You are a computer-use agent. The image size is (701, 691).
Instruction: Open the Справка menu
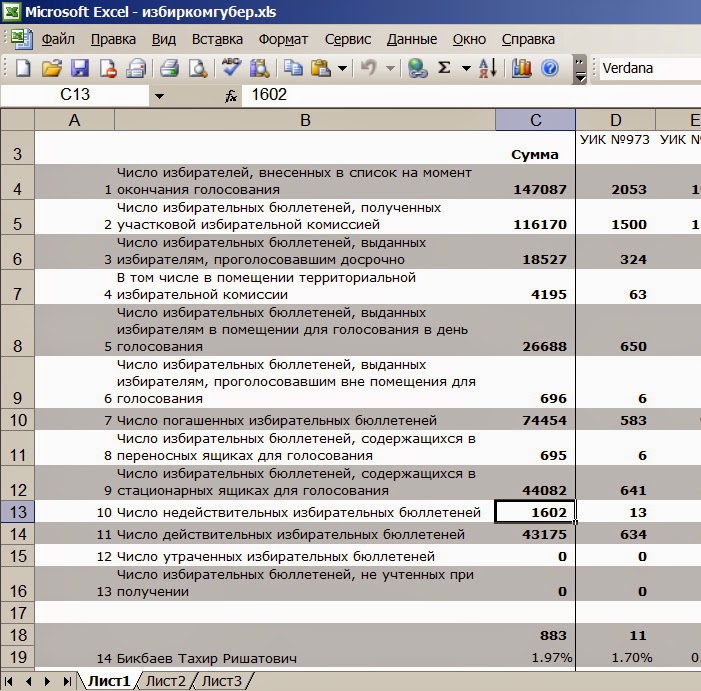tap(528, 39)
